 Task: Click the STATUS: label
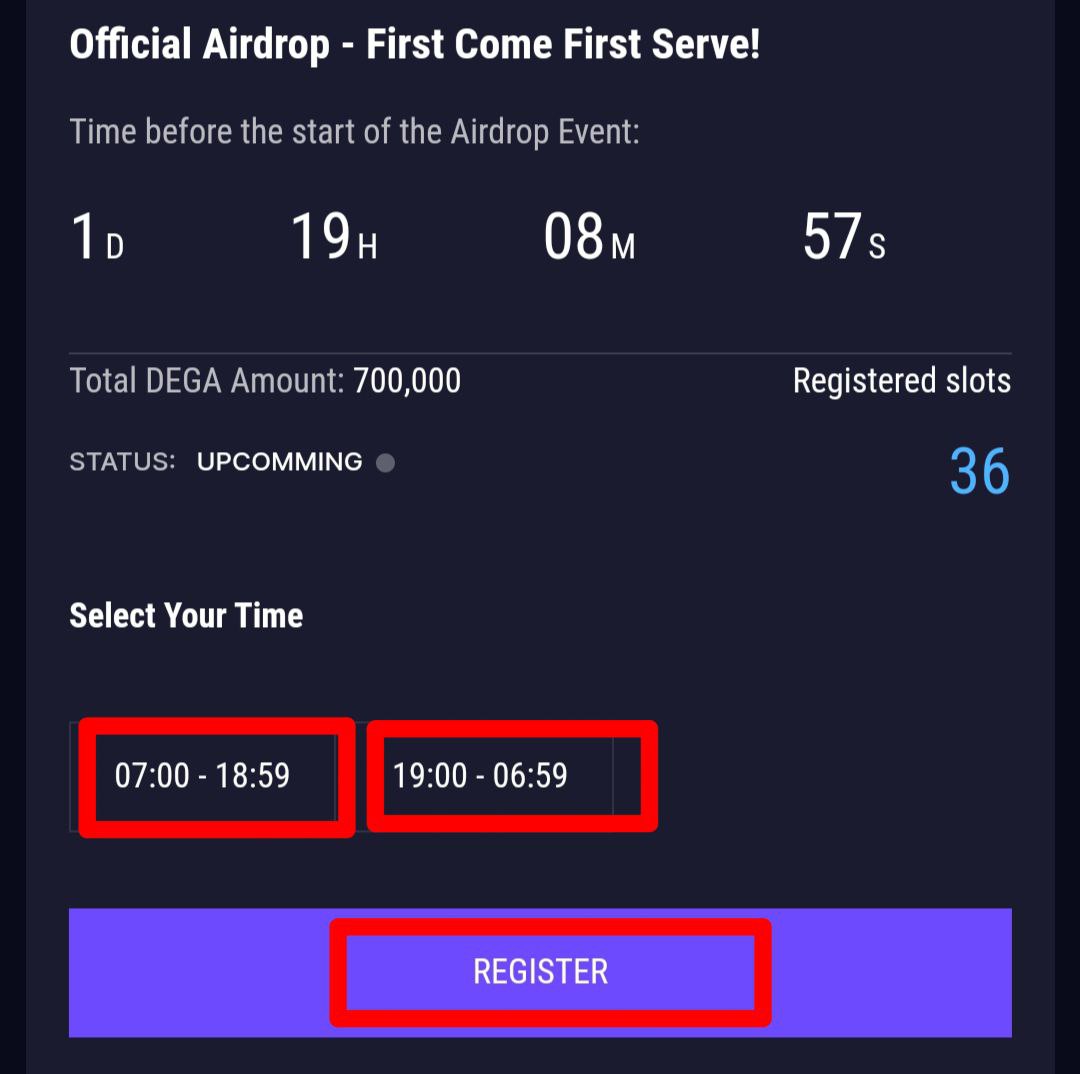point(123,462)
